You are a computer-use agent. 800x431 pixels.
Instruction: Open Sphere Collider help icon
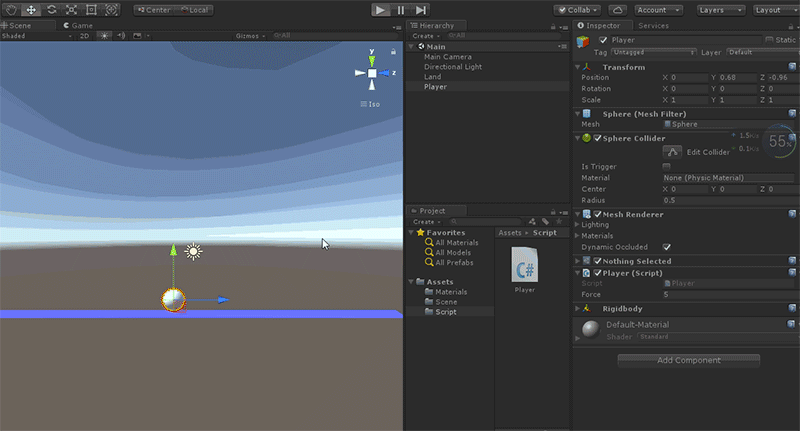tap(792, 138)
